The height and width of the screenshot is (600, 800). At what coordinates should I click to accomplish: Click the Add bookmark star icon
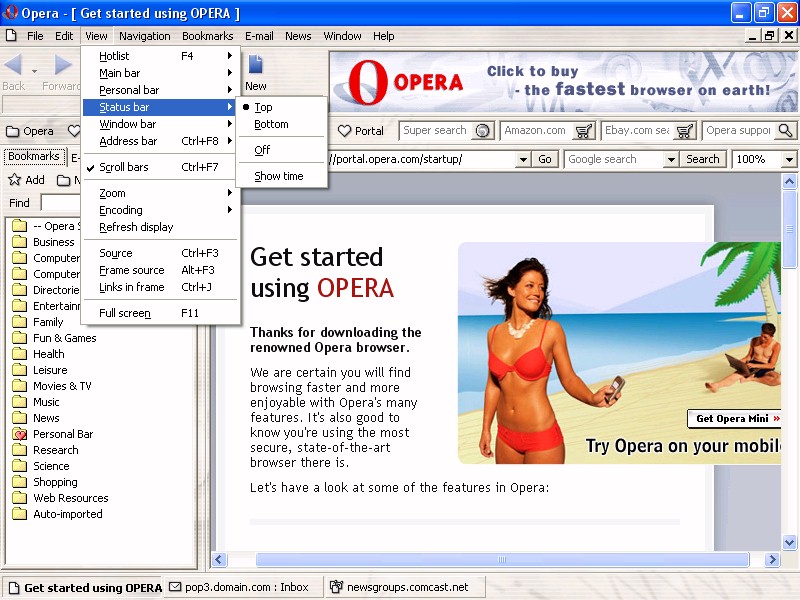14,180
